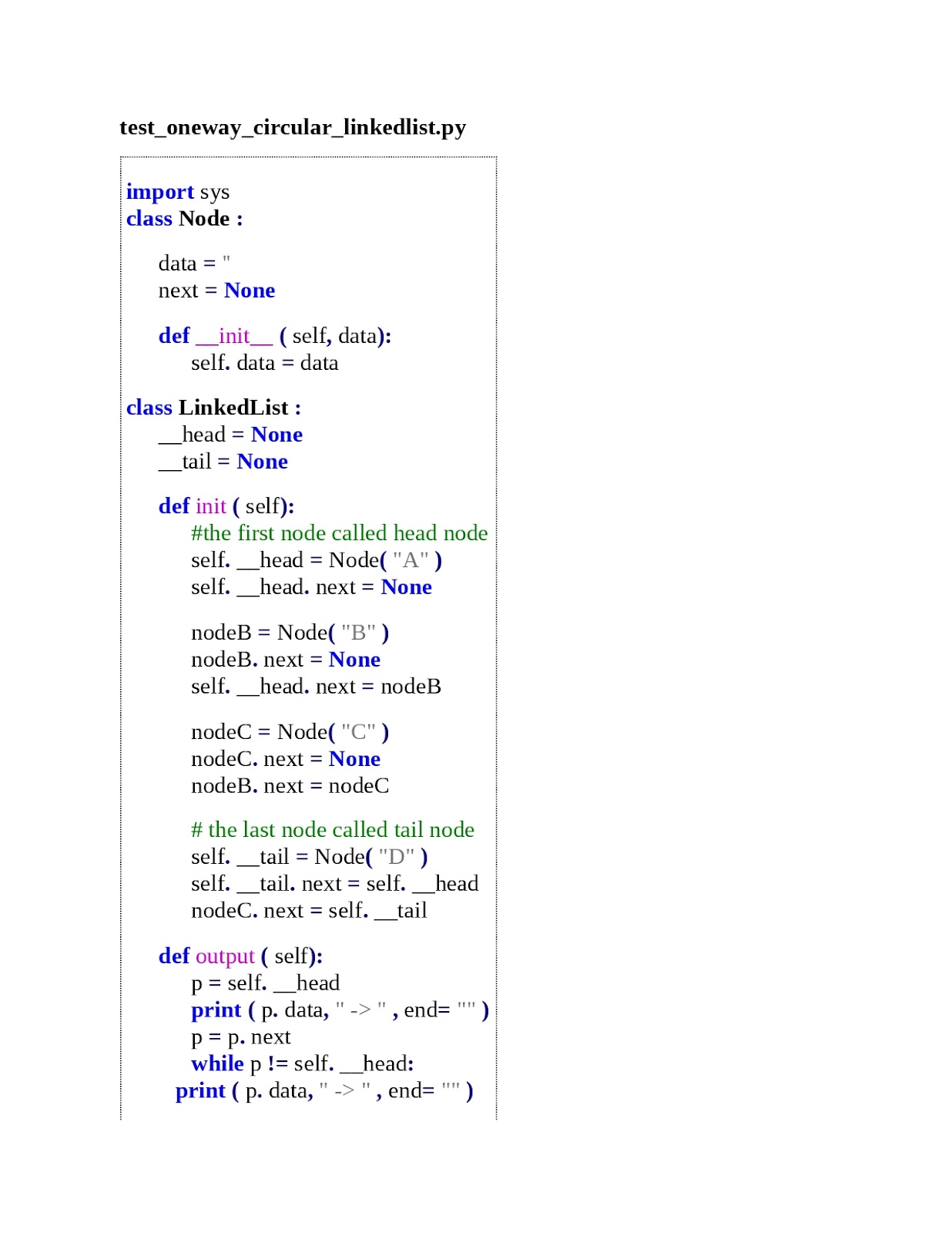The height and width of the screenshot is (1233, 952).
Task: Click the line 'self. __tail. next = self. __head'
Action: (335, 884)
